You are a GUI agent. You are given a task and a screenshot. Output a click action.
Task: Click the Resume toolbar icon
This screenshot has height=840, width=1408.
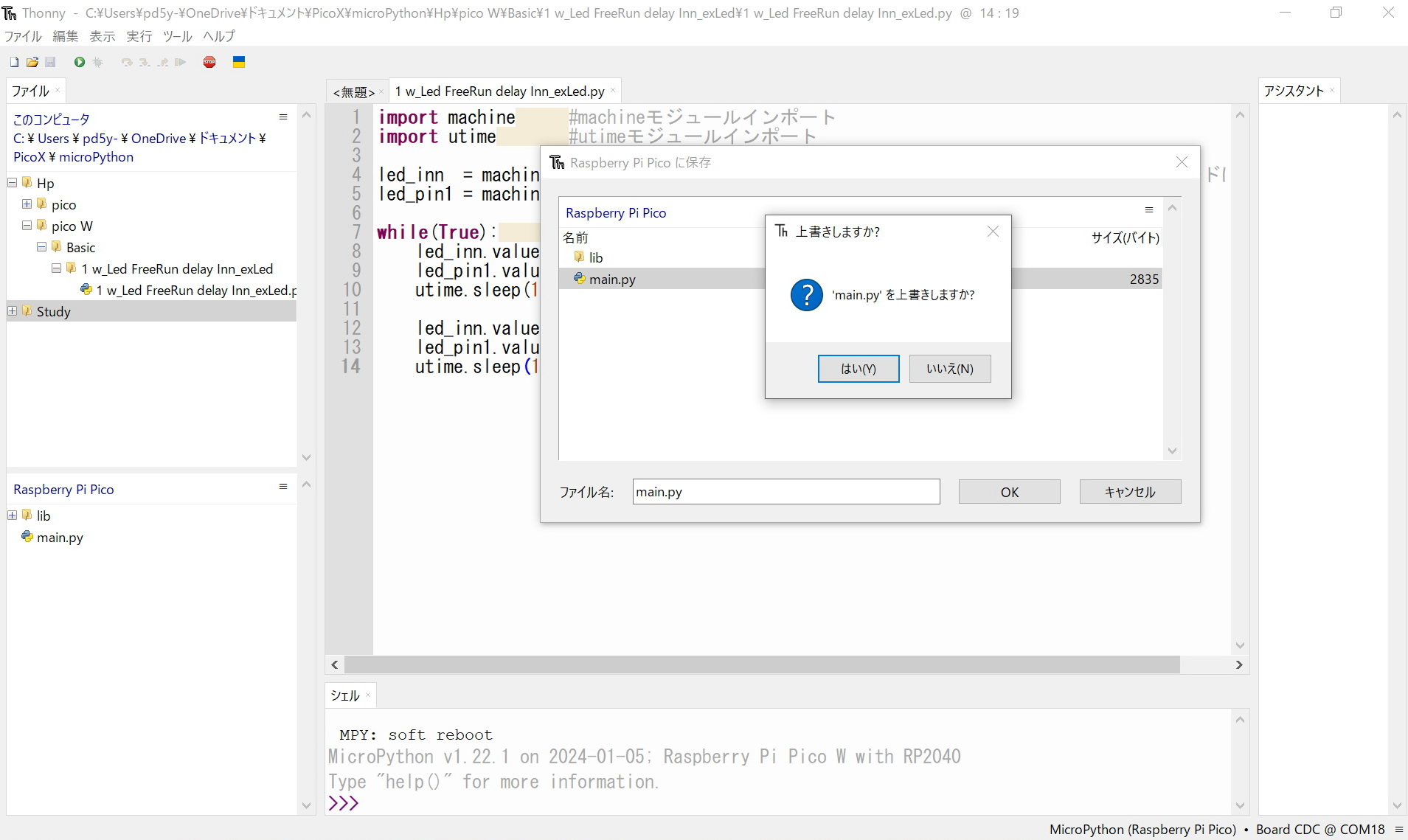pyautogui.click(x=180, y=63)
